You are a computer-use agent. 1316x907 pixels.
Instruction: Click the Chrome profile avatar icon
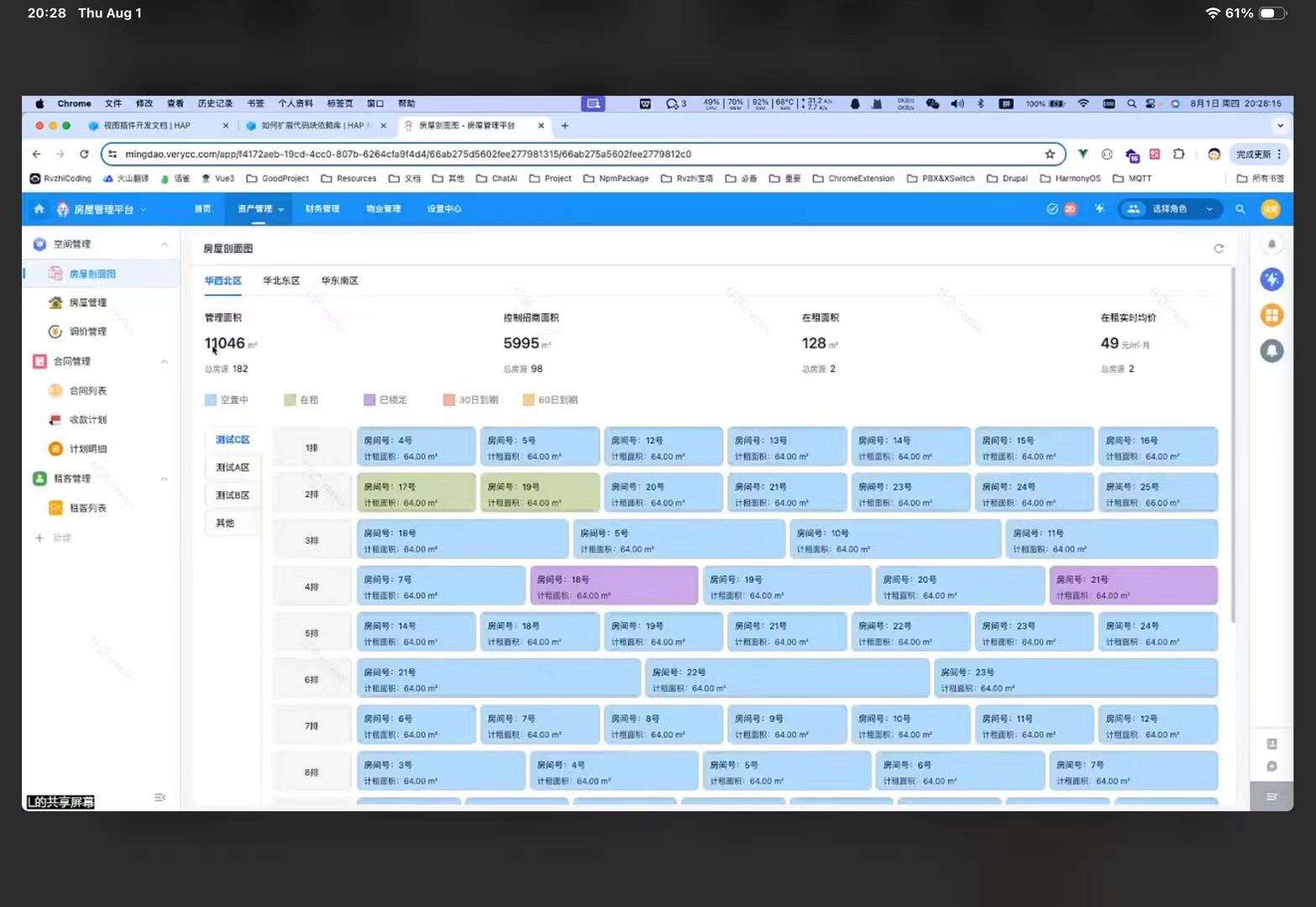pyautogui.click(x=1214, y=155)
